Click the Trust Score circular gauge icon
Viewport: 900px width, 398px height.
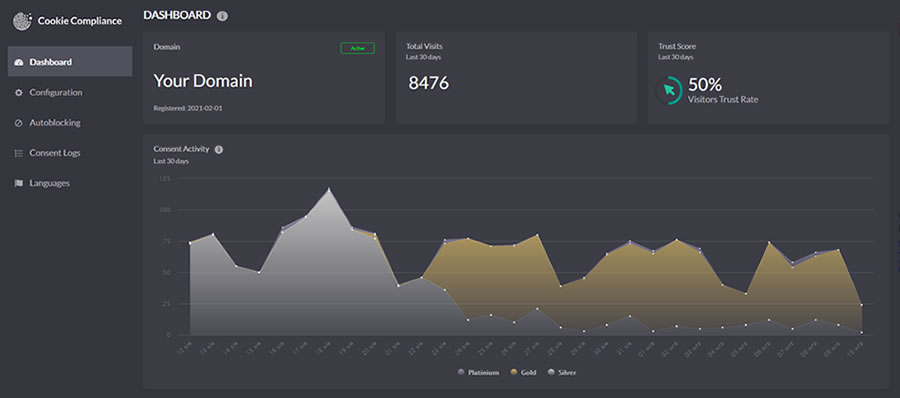669,90
